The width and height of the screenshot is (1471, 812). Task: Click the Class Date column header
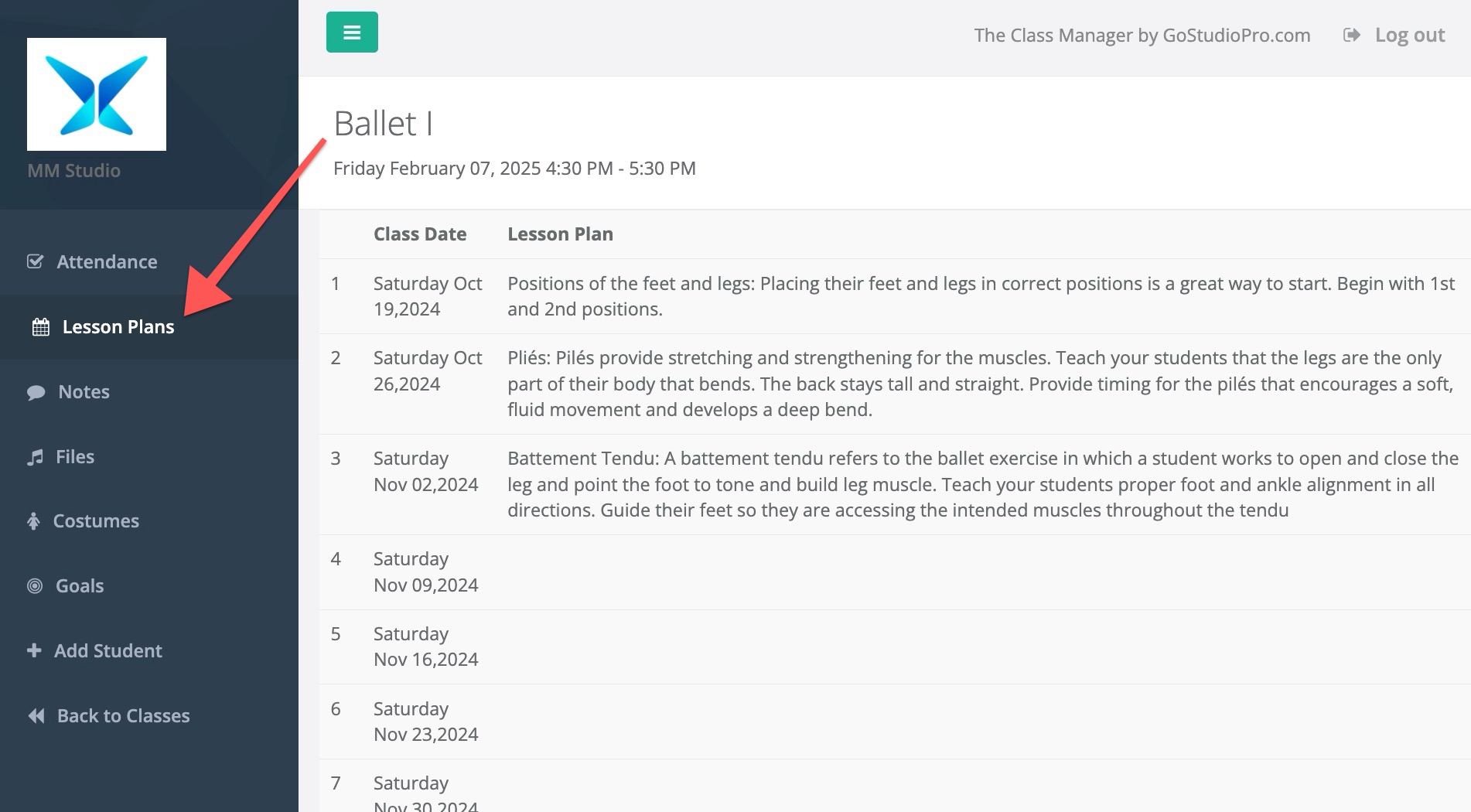click(420, 234)
